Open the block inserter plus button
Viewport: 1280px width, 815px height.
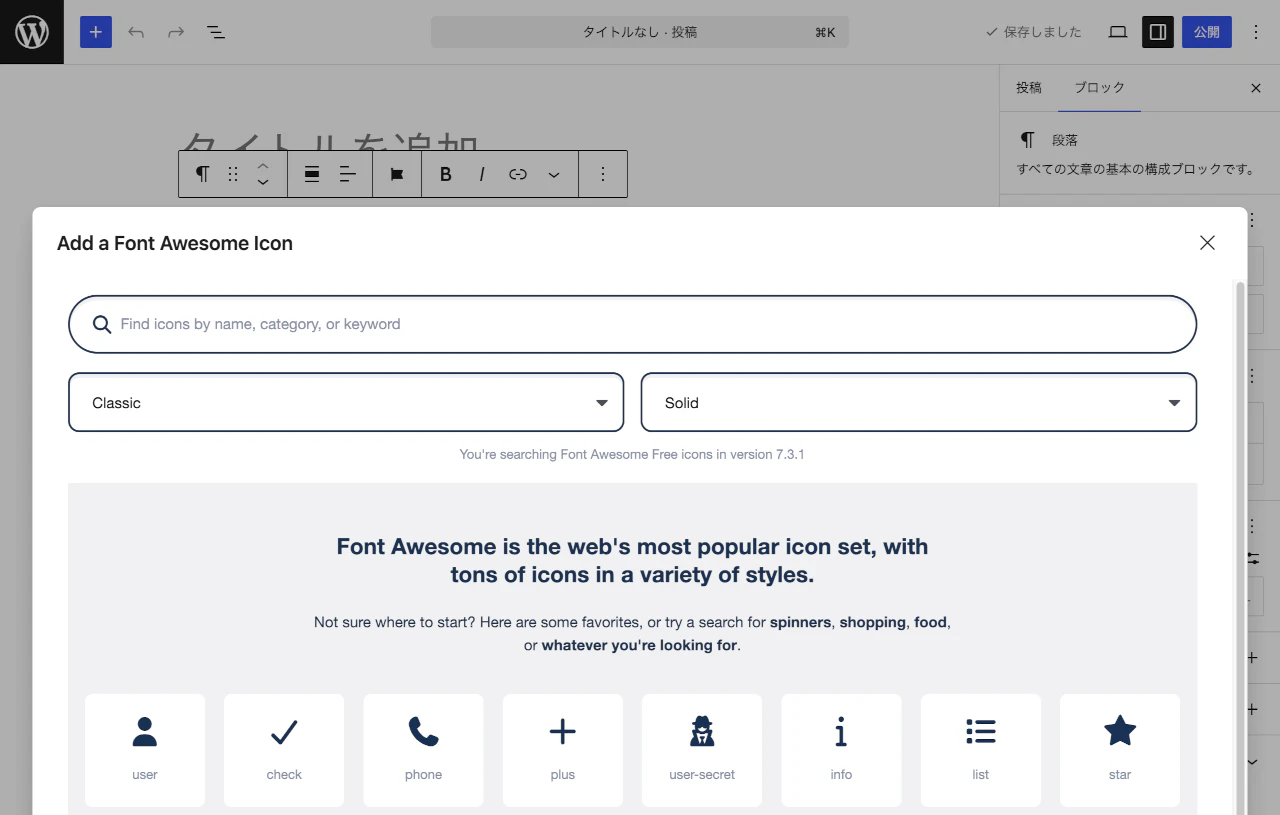point(96,32)
